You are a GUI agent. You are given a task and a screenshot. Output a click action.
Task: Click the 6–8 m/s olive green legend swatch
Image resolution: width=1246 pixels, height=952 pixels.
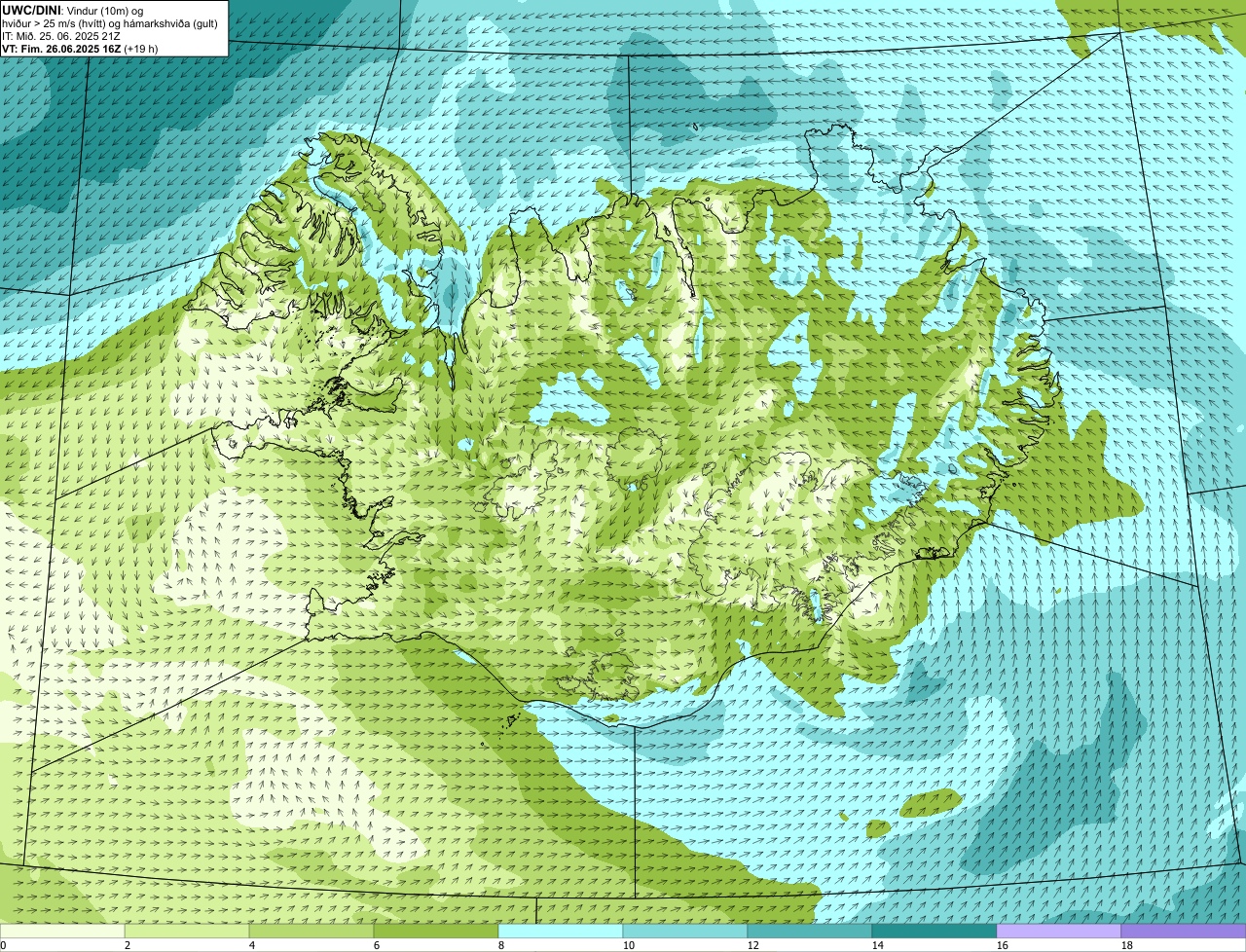click(436, 931)
